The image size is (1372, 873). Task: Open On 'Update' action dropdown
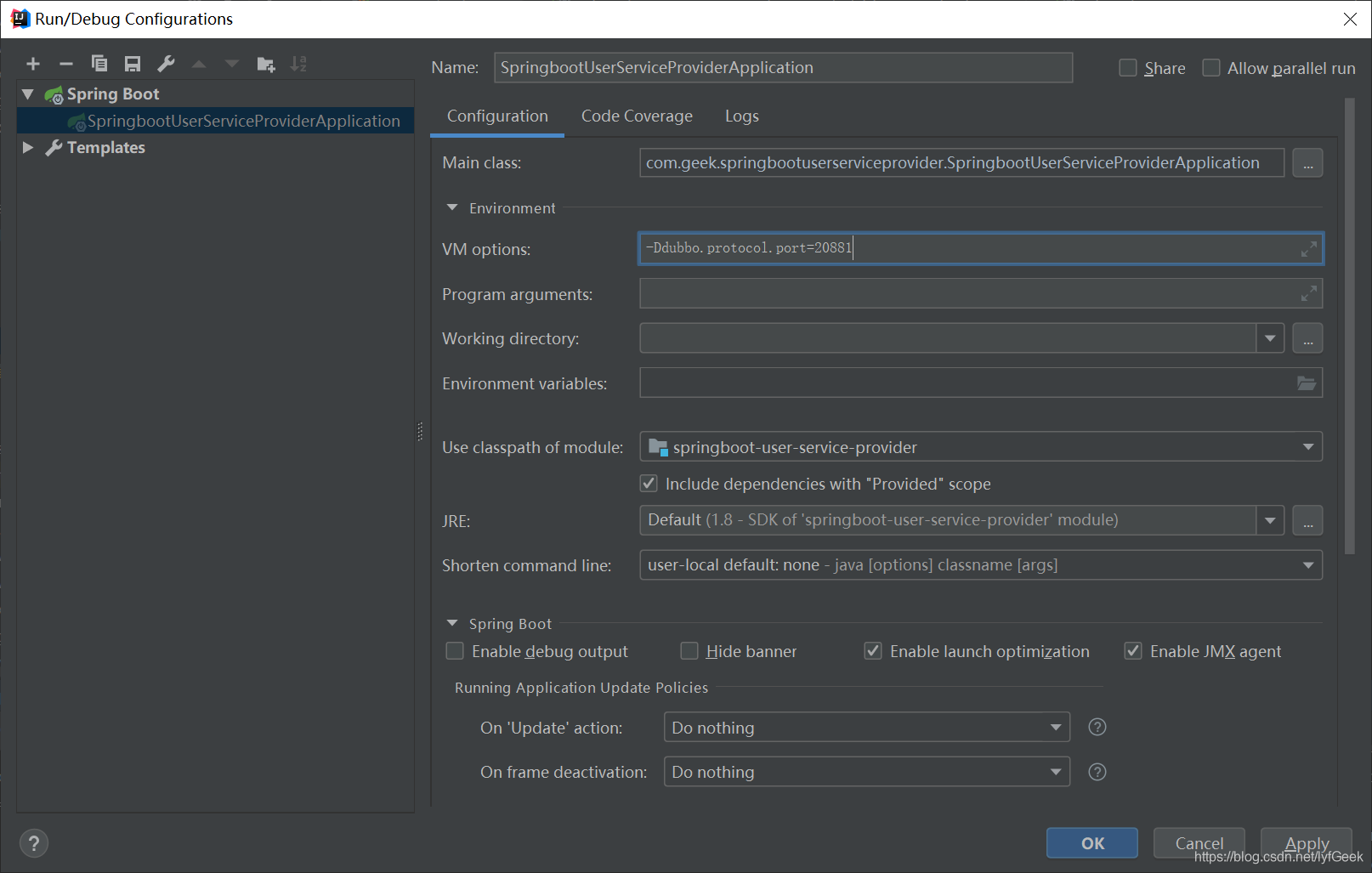(1056, 728)
